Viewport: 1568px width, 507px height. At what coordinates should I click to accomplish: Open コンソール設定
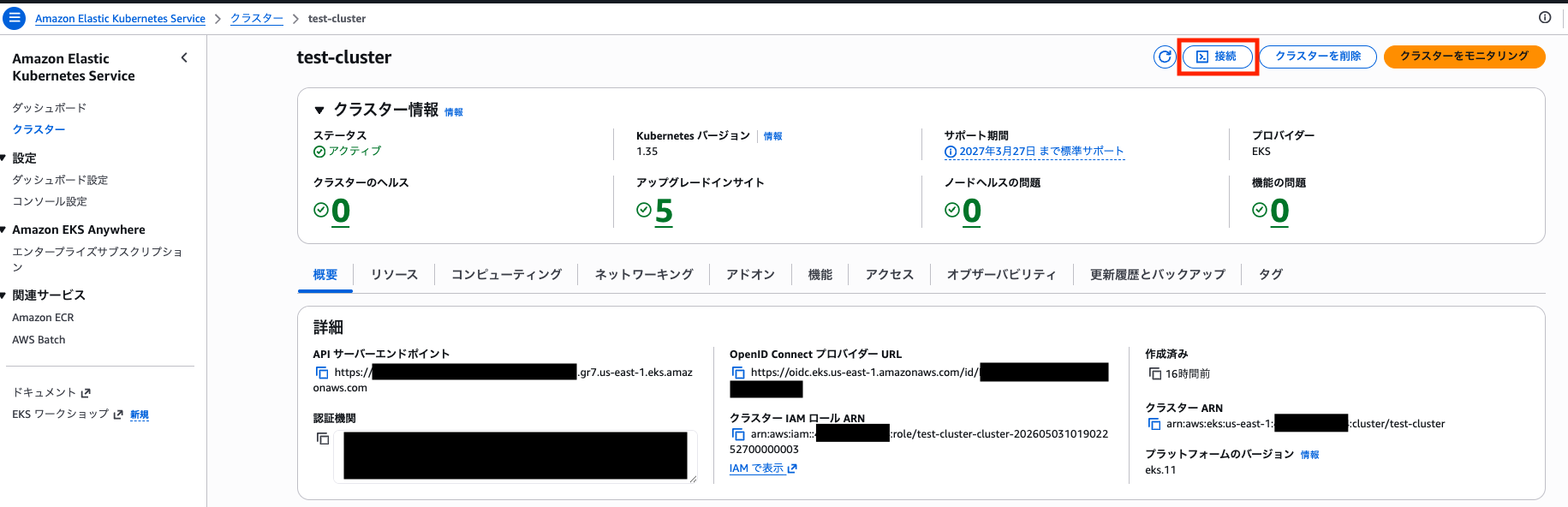[x=50, y=201]
